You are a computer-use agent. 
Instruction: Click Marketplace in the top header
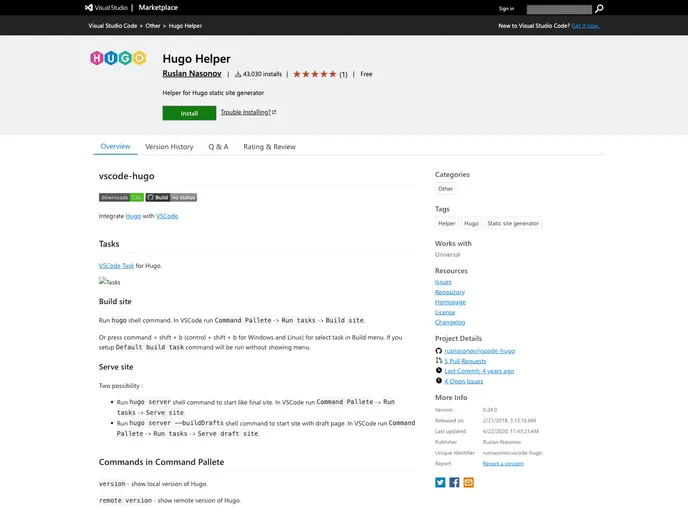pyautogui.click(x=158, y=7)
